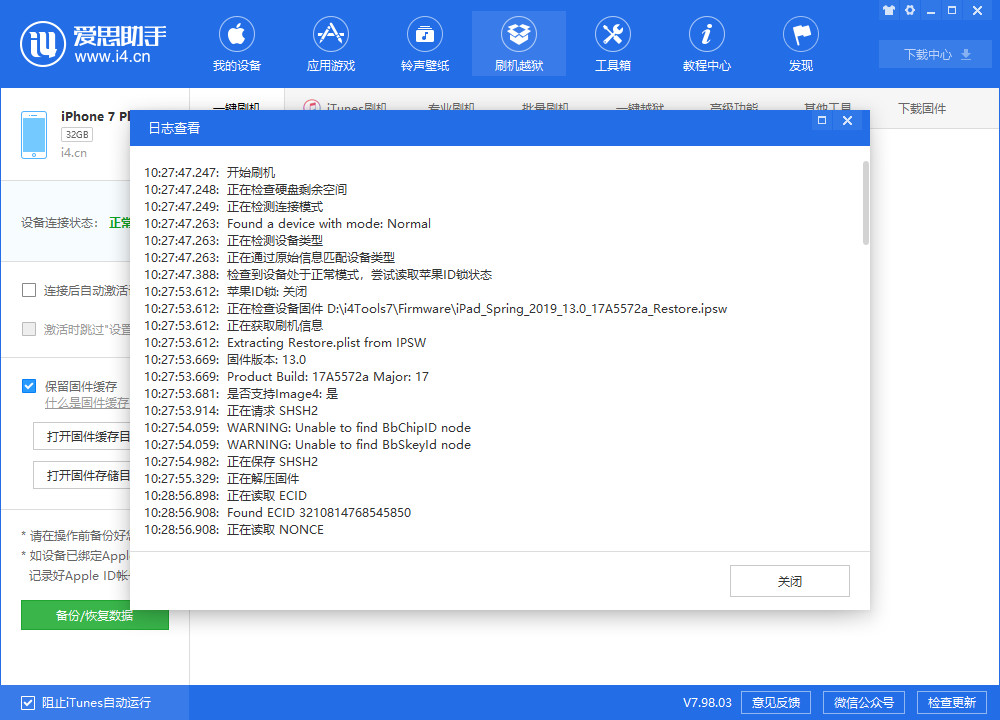This screenshot has width=1000, height=720.
Task: Minimize the main 爱思助手 window
Action: click(931, 11)
